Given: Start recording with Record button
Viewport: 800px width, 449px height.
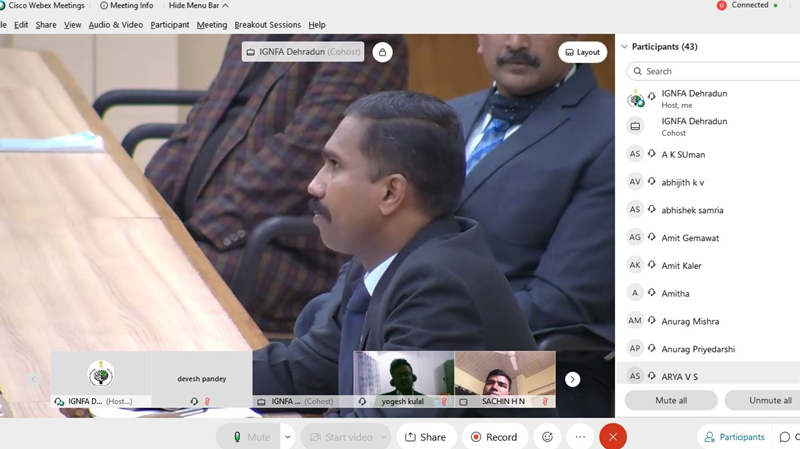Looking at the screenshot, I should 494,437.
